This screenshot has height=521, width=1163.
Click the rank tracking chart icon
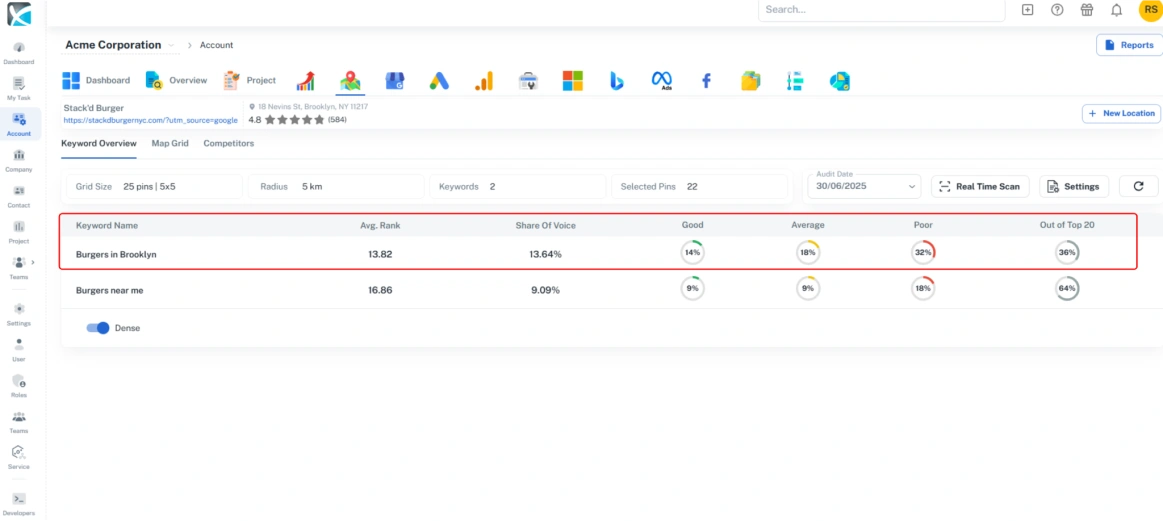tap(306, 81)
